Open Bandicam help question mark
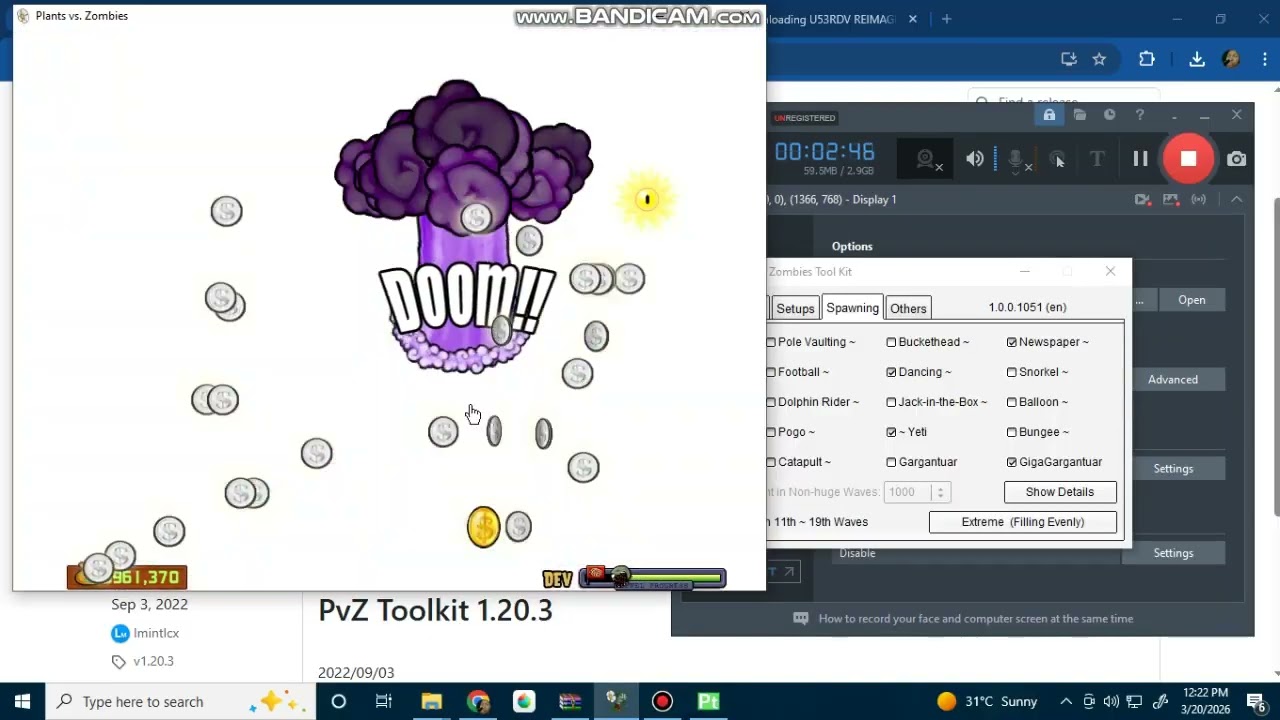 pyautogui.click(x=1139, y=116)
